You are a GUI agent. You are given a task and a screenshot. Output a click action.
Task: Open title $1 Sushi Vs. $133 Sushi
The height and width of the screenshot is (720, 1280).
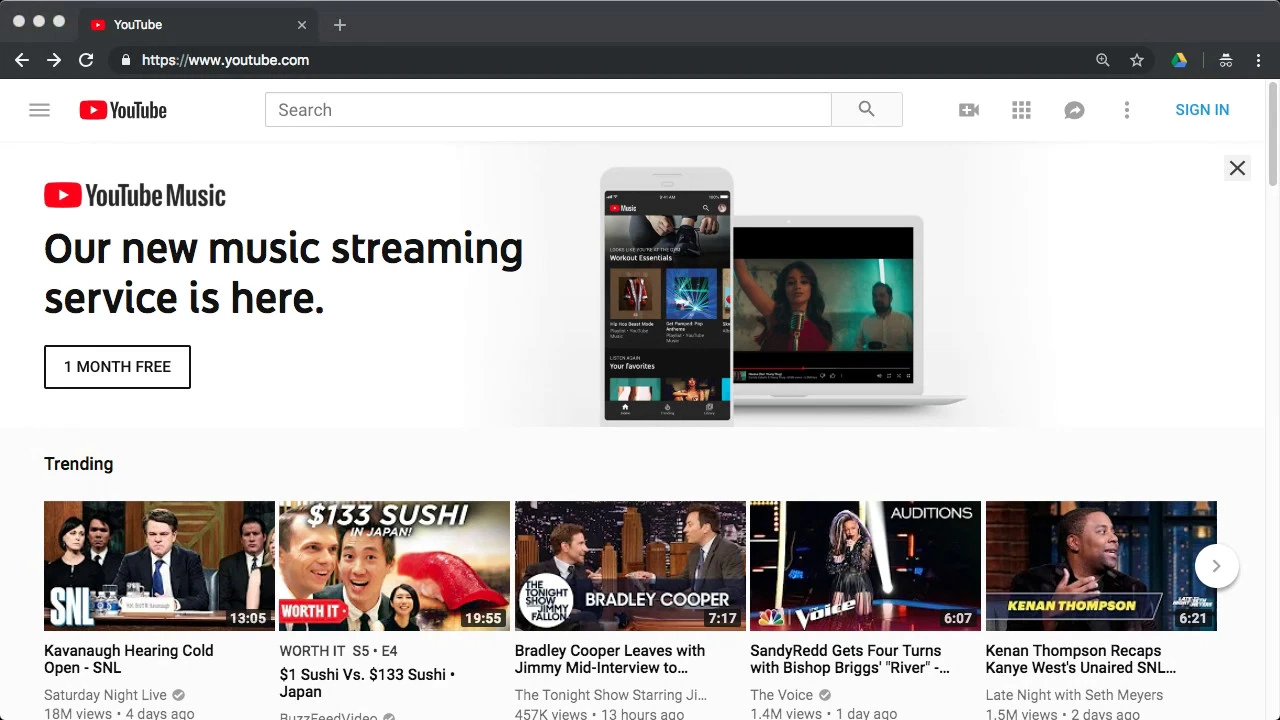[367, 683]
